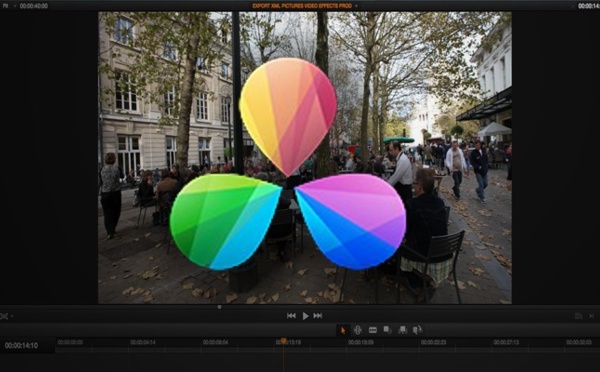Jump to the previous clip with skip-back
The width and height of the screenshot is (600, 372).
pos(291,316)
